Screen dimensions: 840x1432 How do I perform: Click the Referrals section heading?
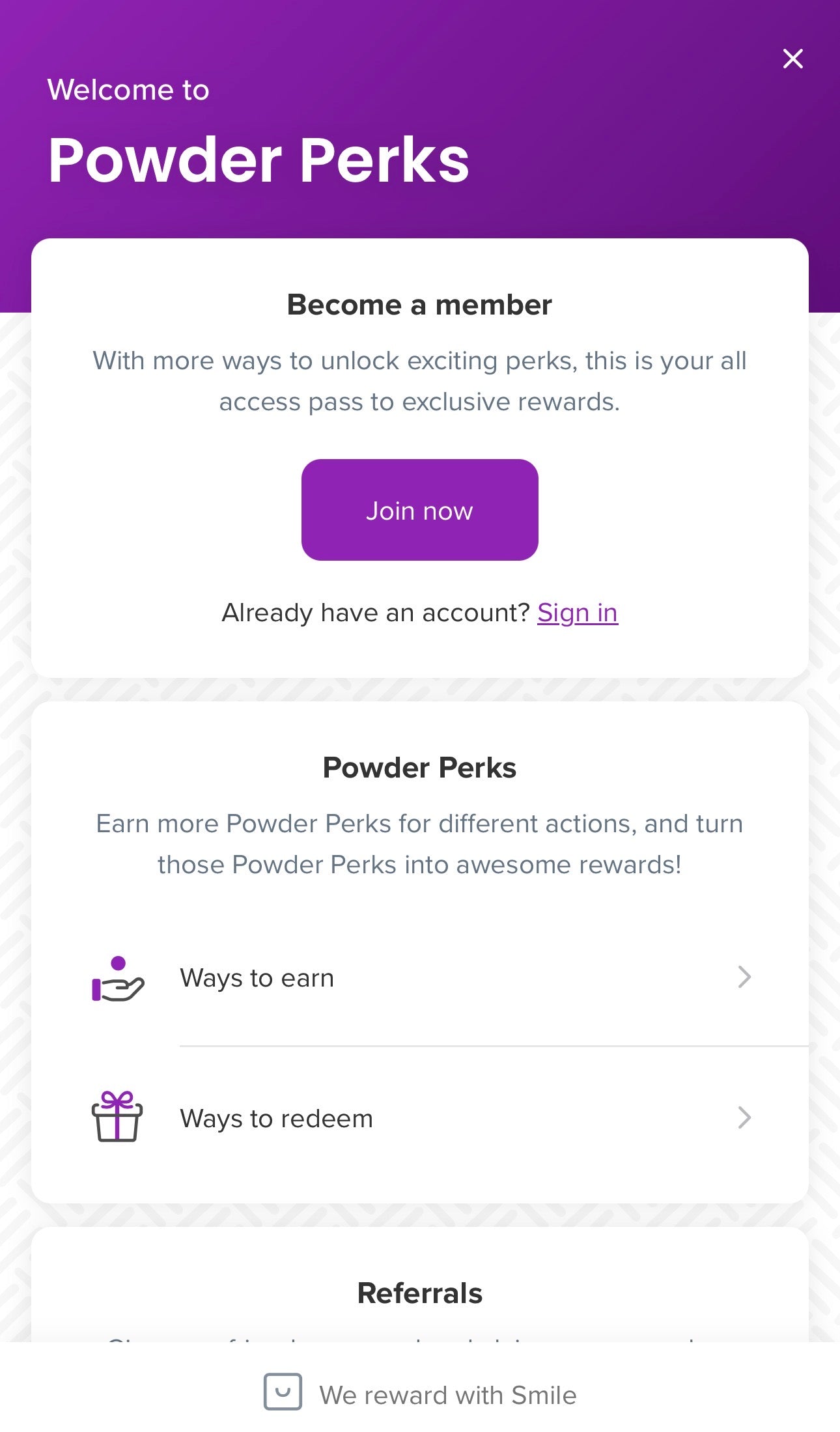click(x=419, y=1293)
